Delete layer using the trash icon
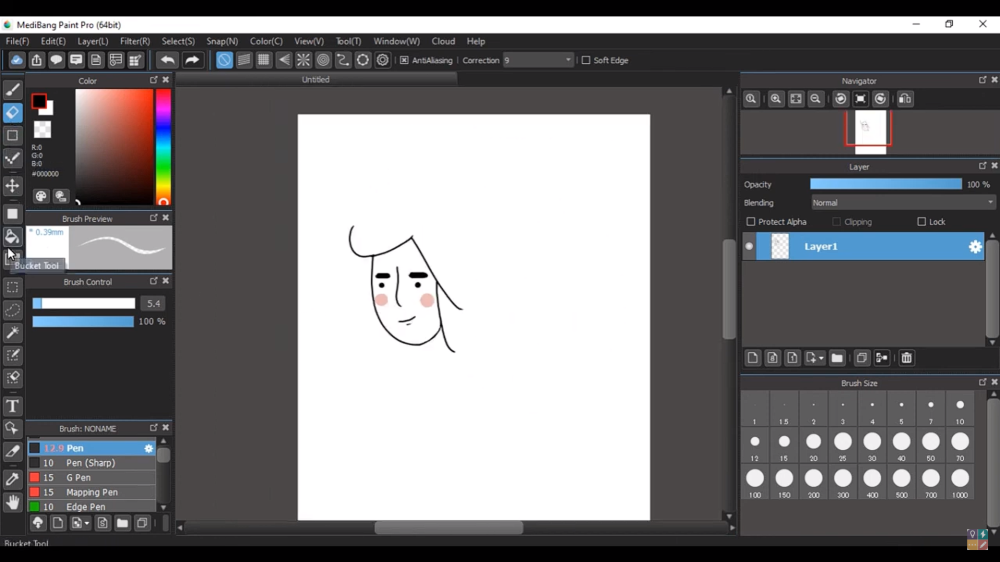1000x562 pixels. (907, 358)
